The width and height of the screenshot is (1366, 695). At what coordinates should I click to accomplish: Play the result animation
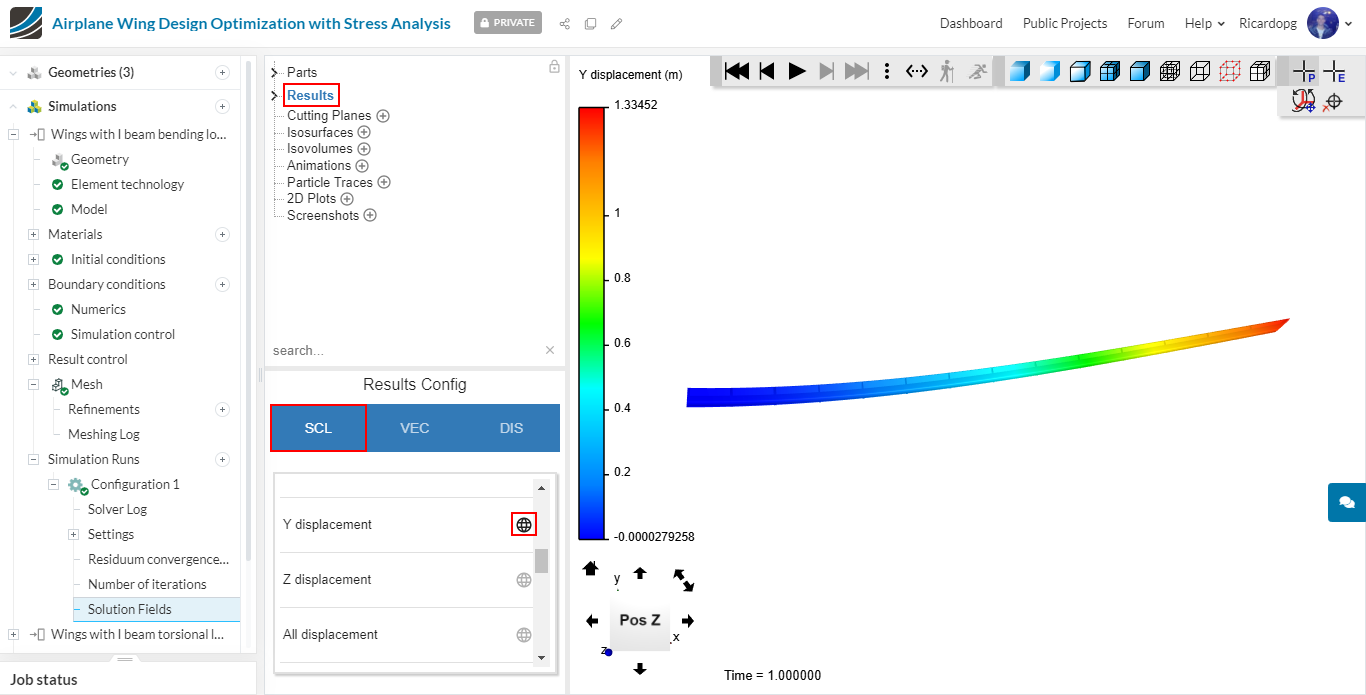pos(797,71)
